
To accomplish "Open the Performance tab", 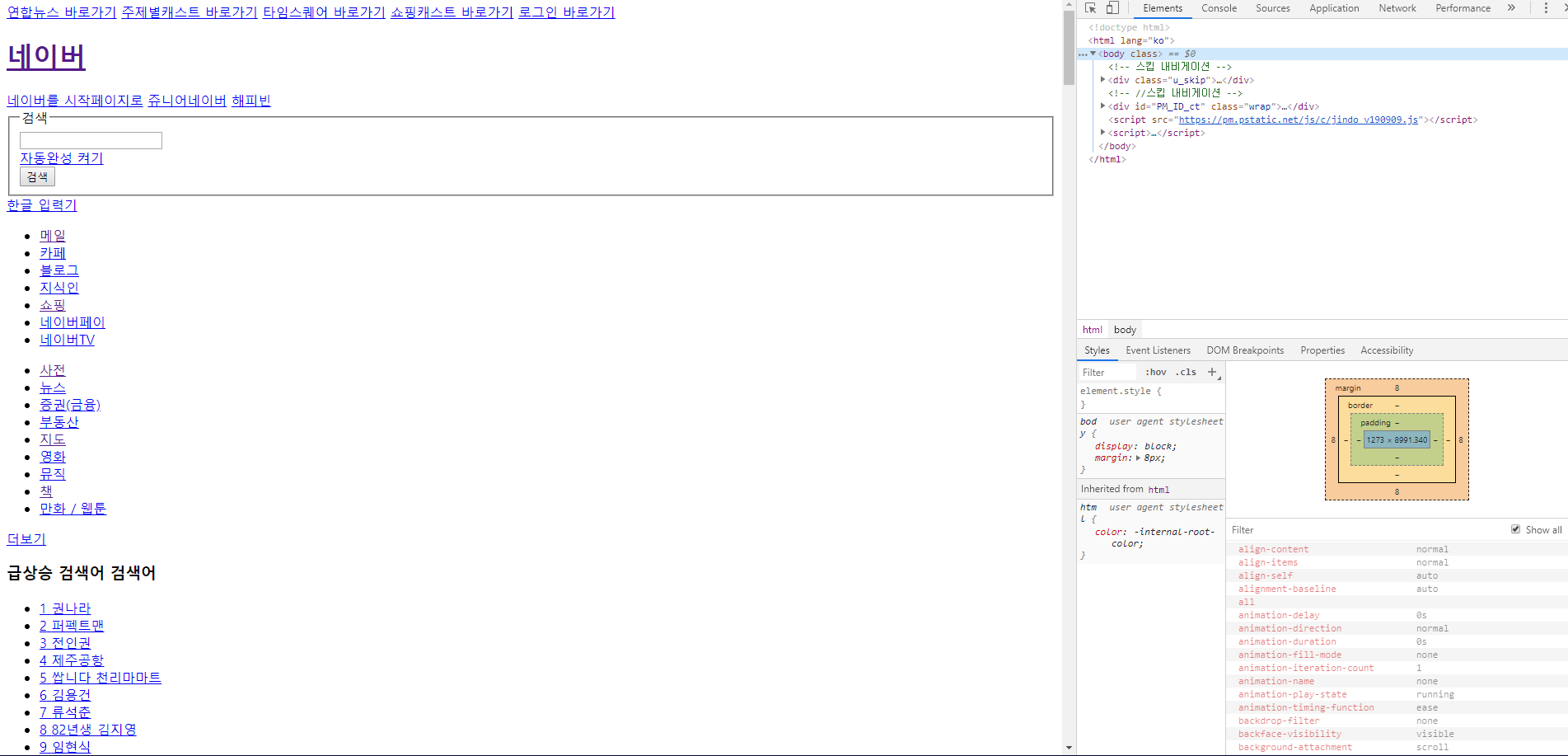I will pos(1463,8).
